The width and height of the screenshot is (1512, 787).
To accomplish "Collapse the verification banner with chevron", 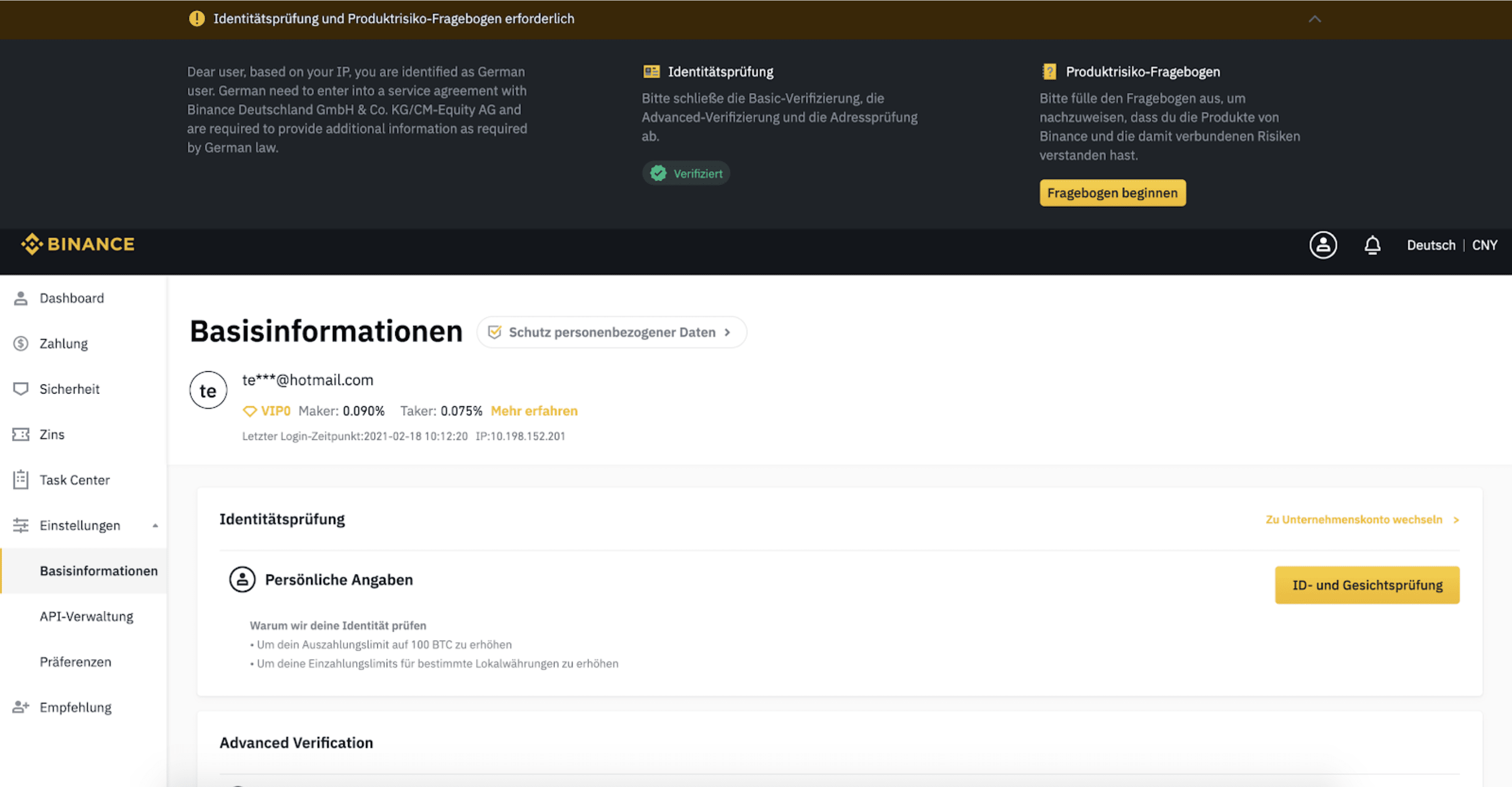I will [x=1315, y=19].
